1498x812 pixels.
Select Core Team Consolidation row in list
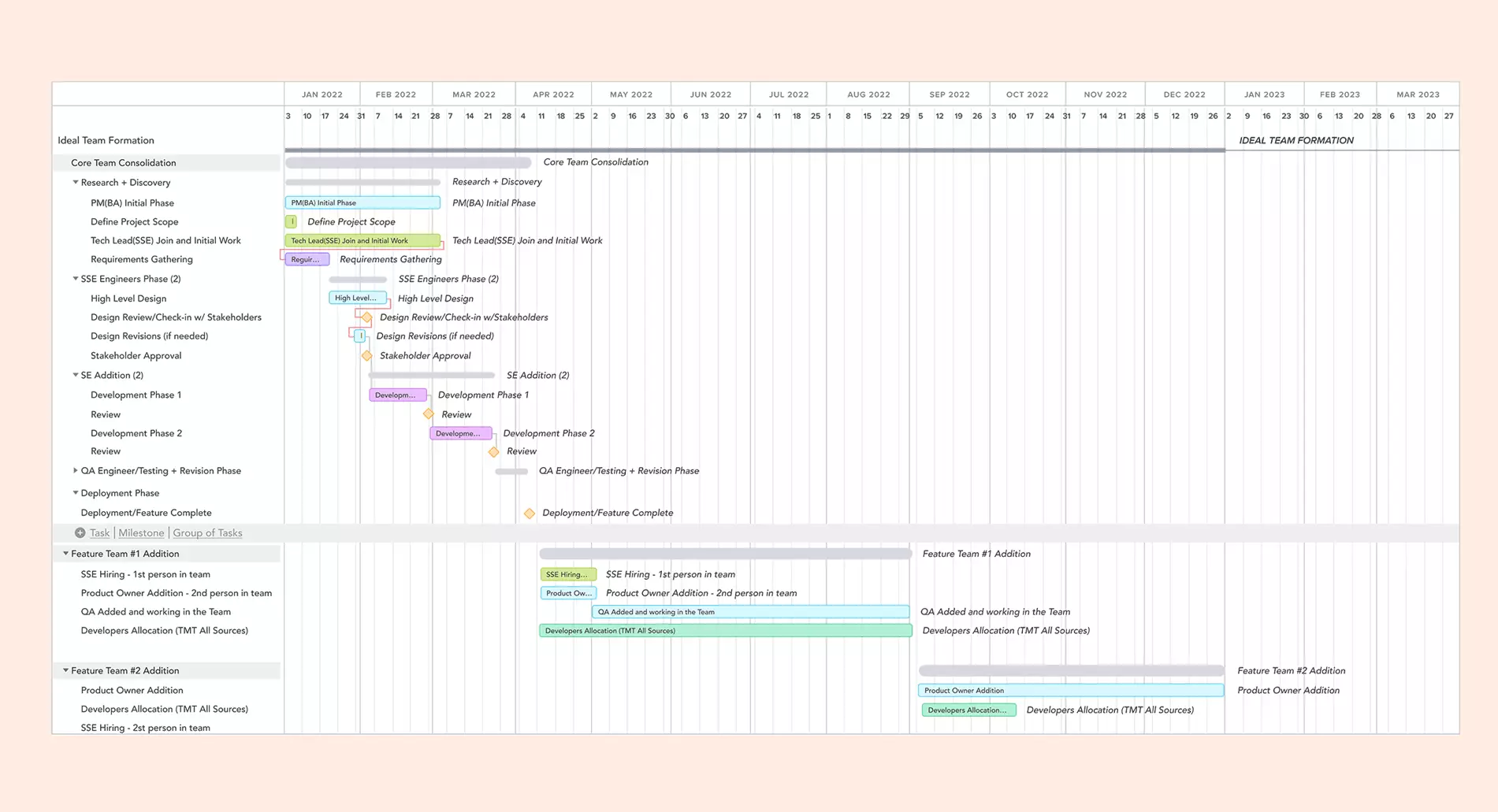pyautogui.click(x=124, y=163)
